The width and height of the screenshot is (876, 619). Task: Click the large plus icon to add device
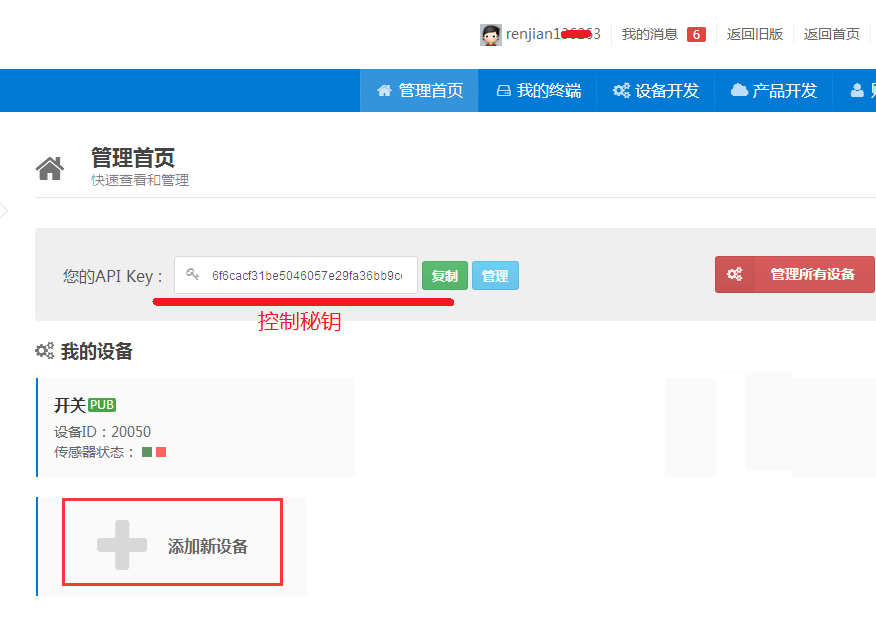click(121, 546)
